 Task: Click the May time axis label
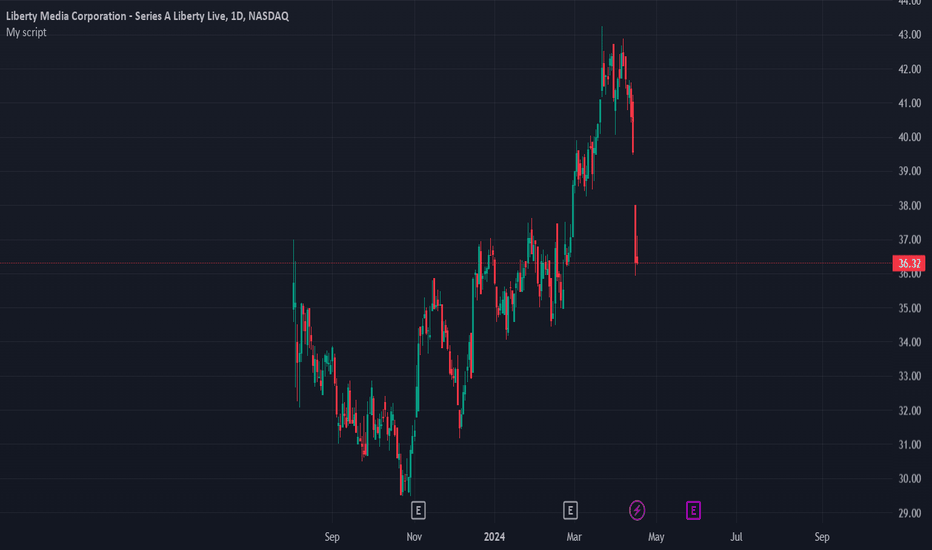pos(656,537)
